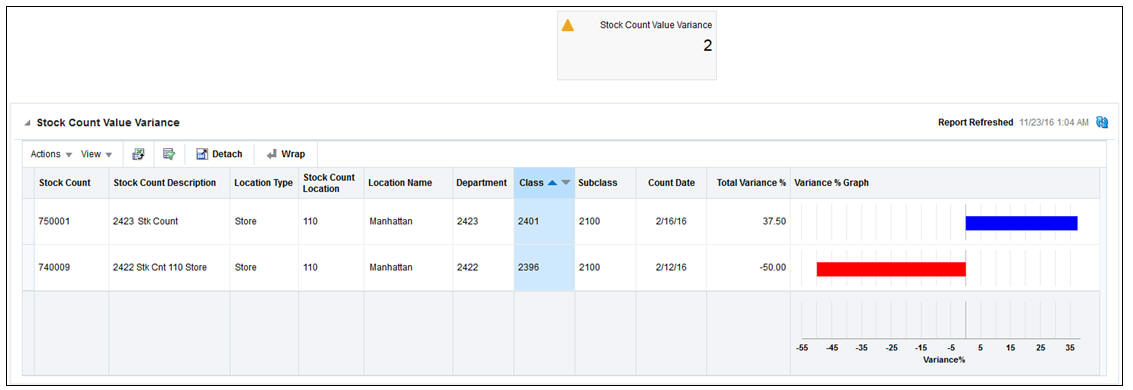Click the blue positive variance bar

point(1022,223)
